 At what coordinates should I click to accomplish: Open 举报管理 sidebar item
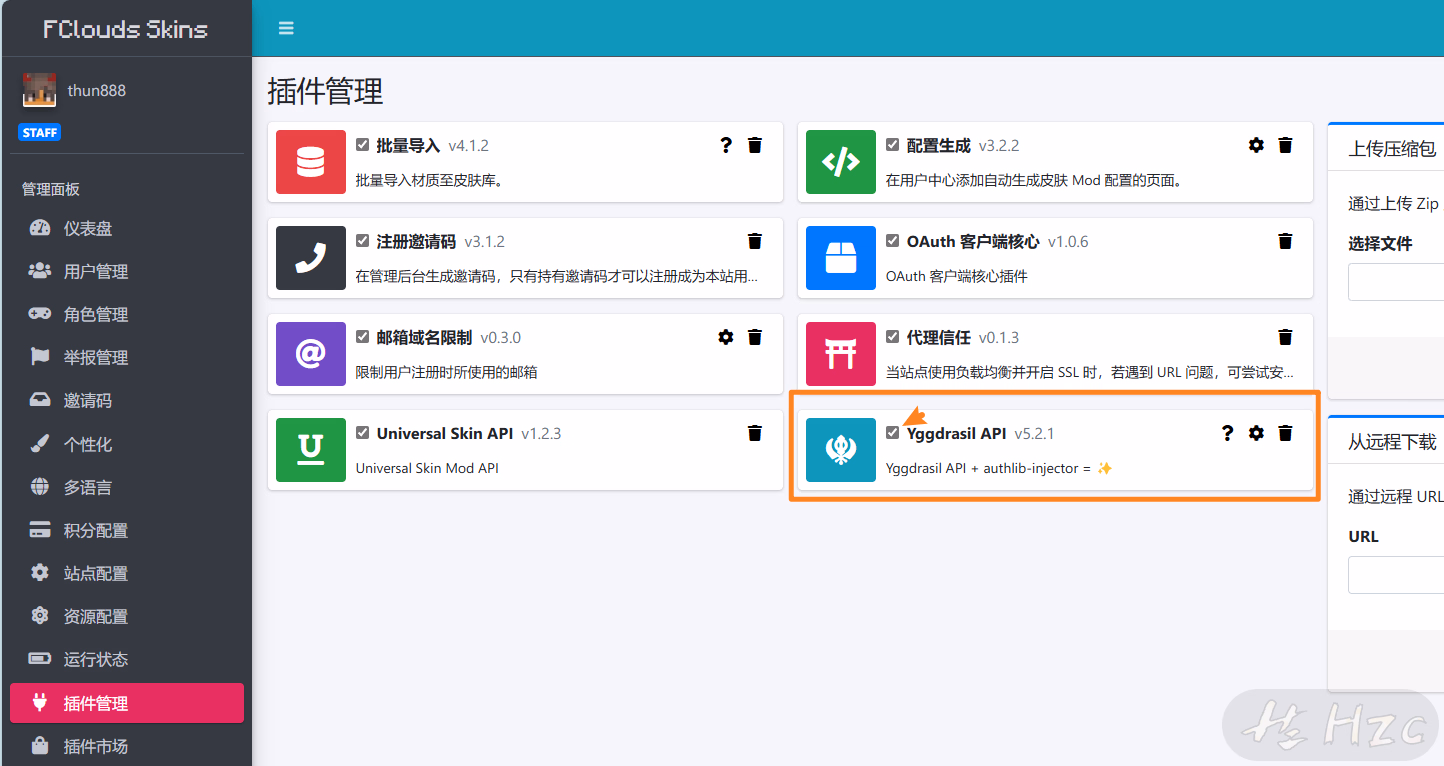(x=127, y=357)
